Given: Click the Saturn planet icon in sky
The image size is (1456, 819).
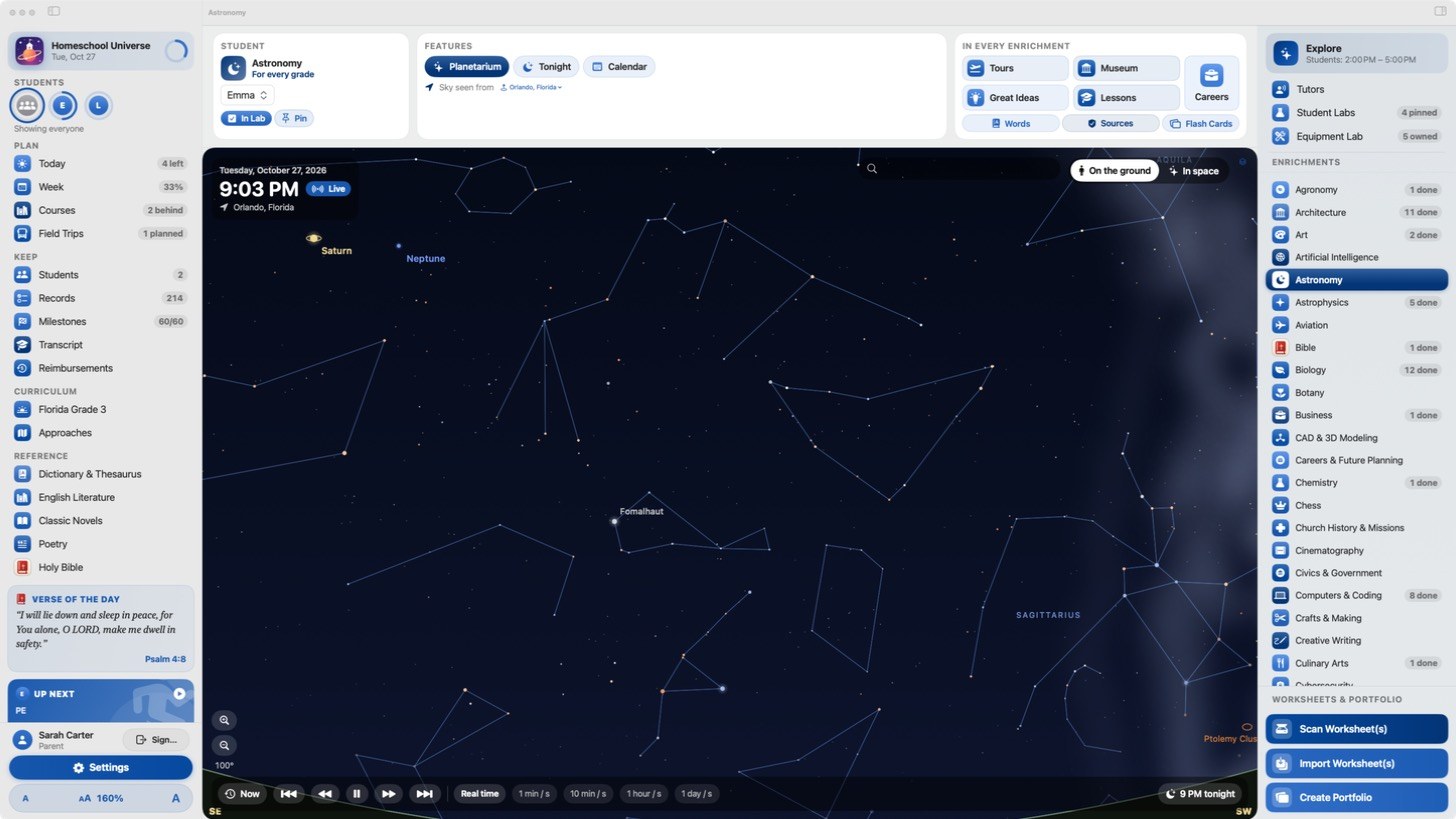Looking at the screenshot, I should (x=313, y=238).
